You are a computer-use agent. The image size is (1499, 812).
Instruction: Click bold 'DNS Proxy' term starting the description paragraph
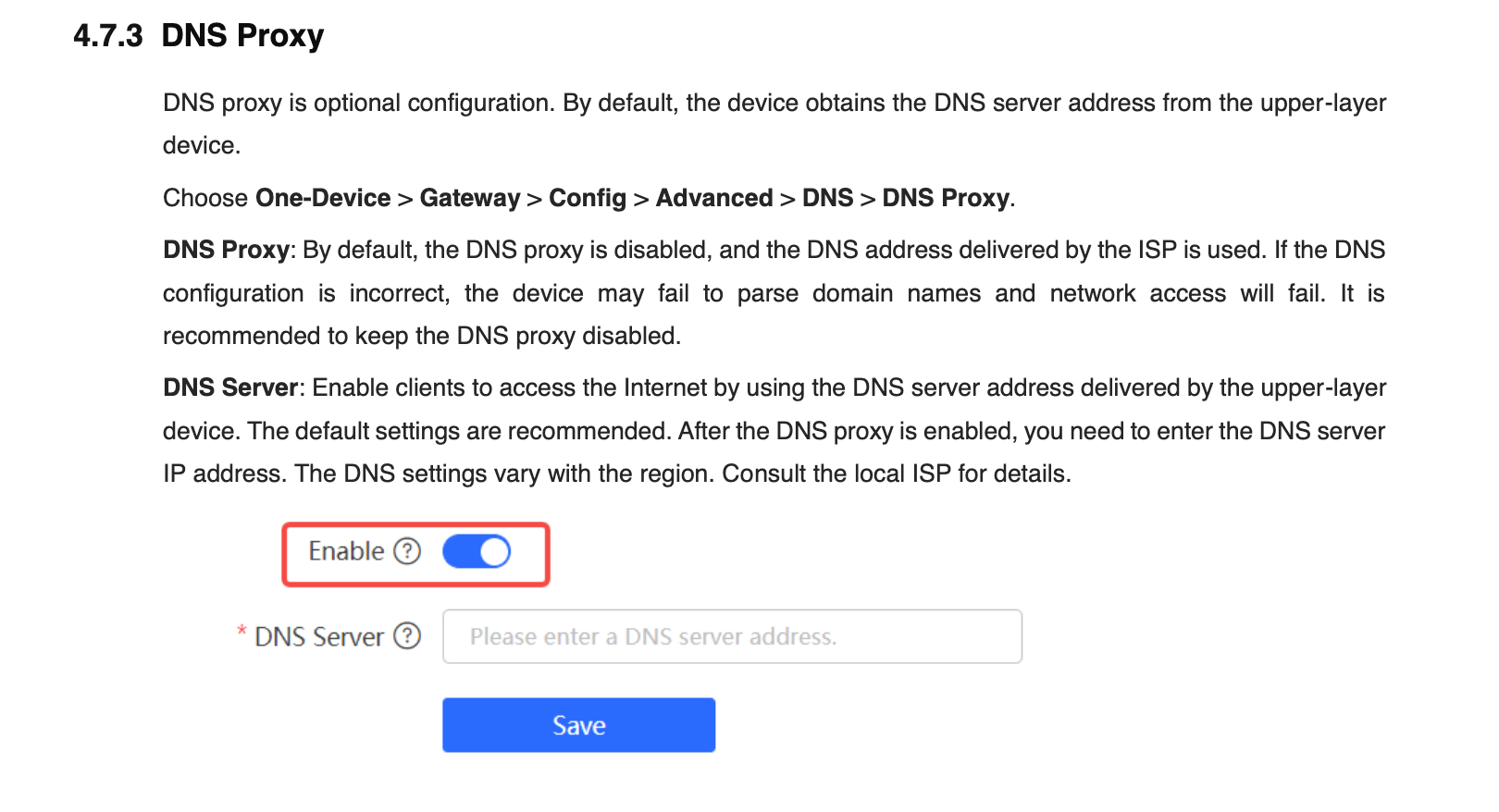tap(227, 250)
